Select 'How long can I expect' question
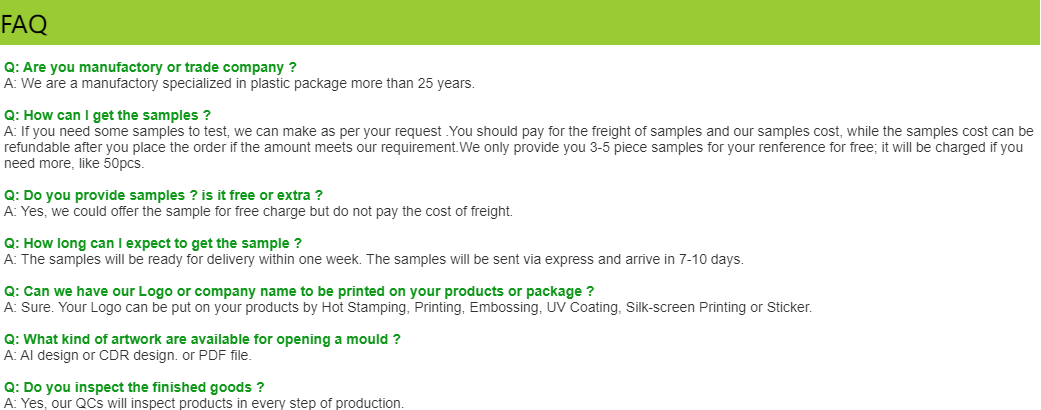This screenshot has height=410, width=1041. click(153, 243)
